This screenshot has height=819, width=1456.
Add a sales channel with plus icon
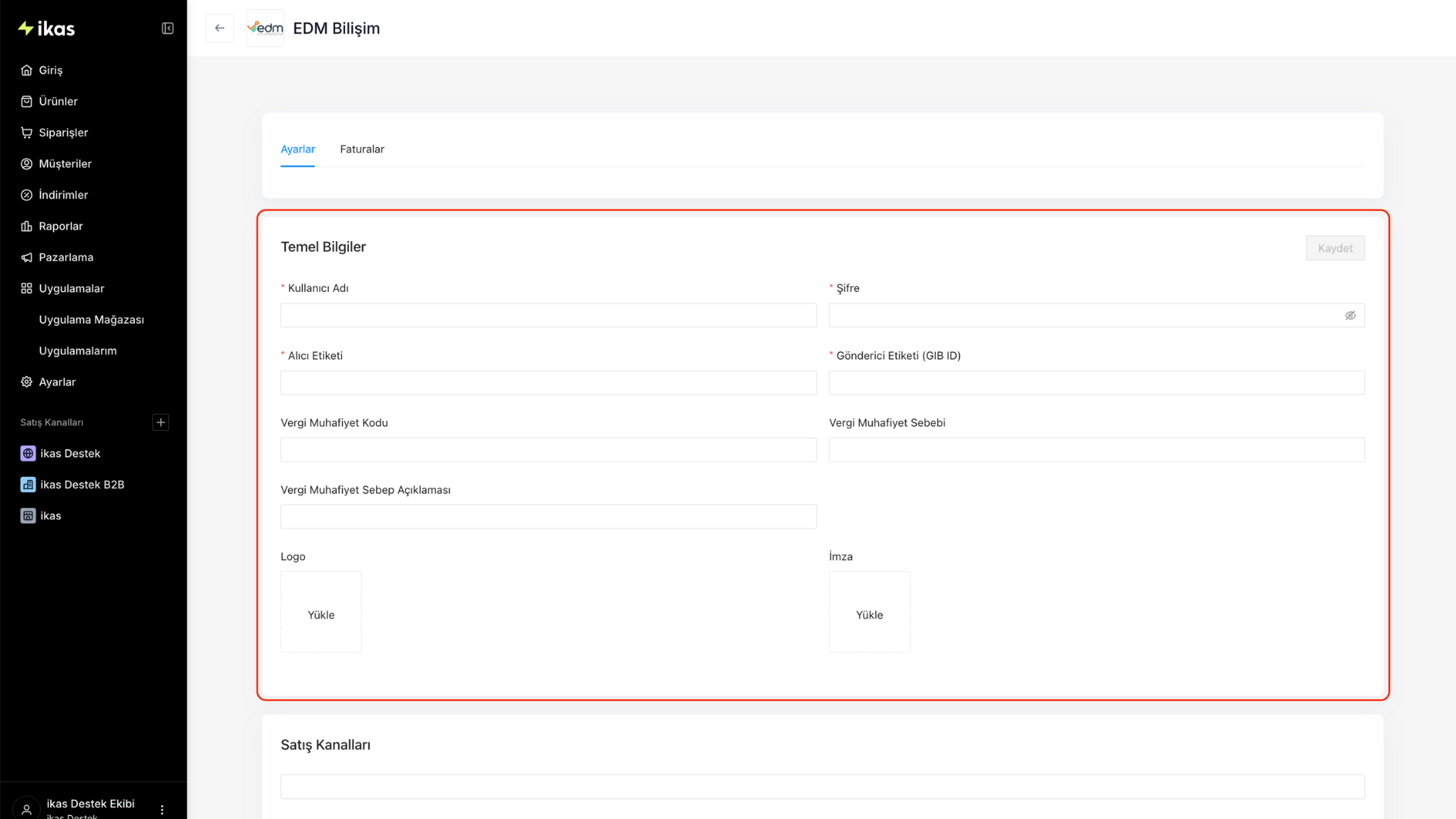(x=161, y=422)
